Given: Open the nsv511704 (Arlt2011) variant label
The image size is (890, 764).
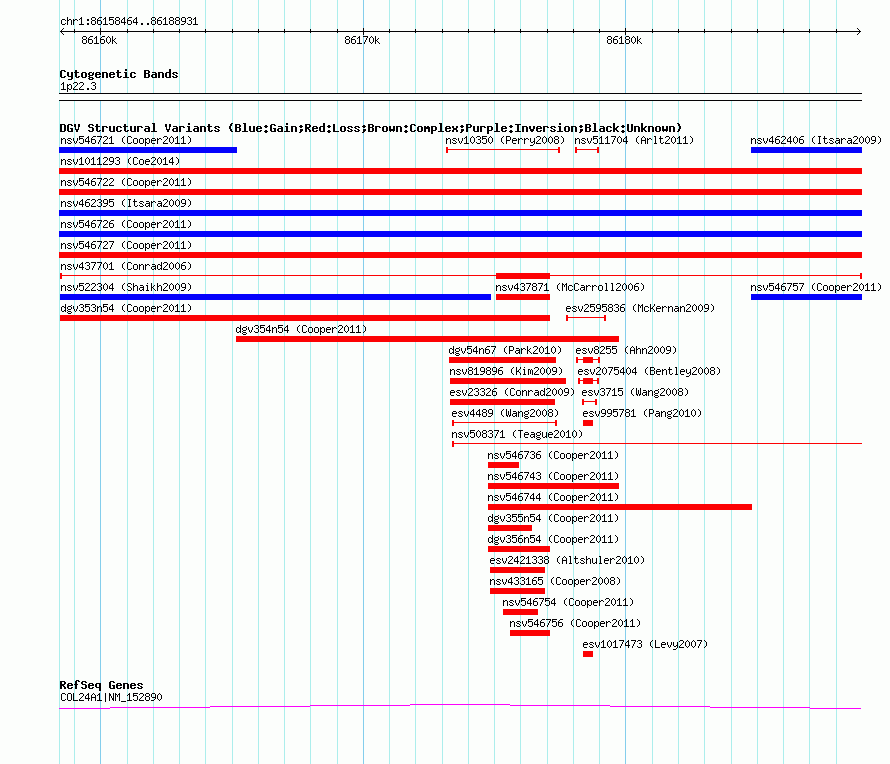Looking at the screenshot, I should 634,140.
